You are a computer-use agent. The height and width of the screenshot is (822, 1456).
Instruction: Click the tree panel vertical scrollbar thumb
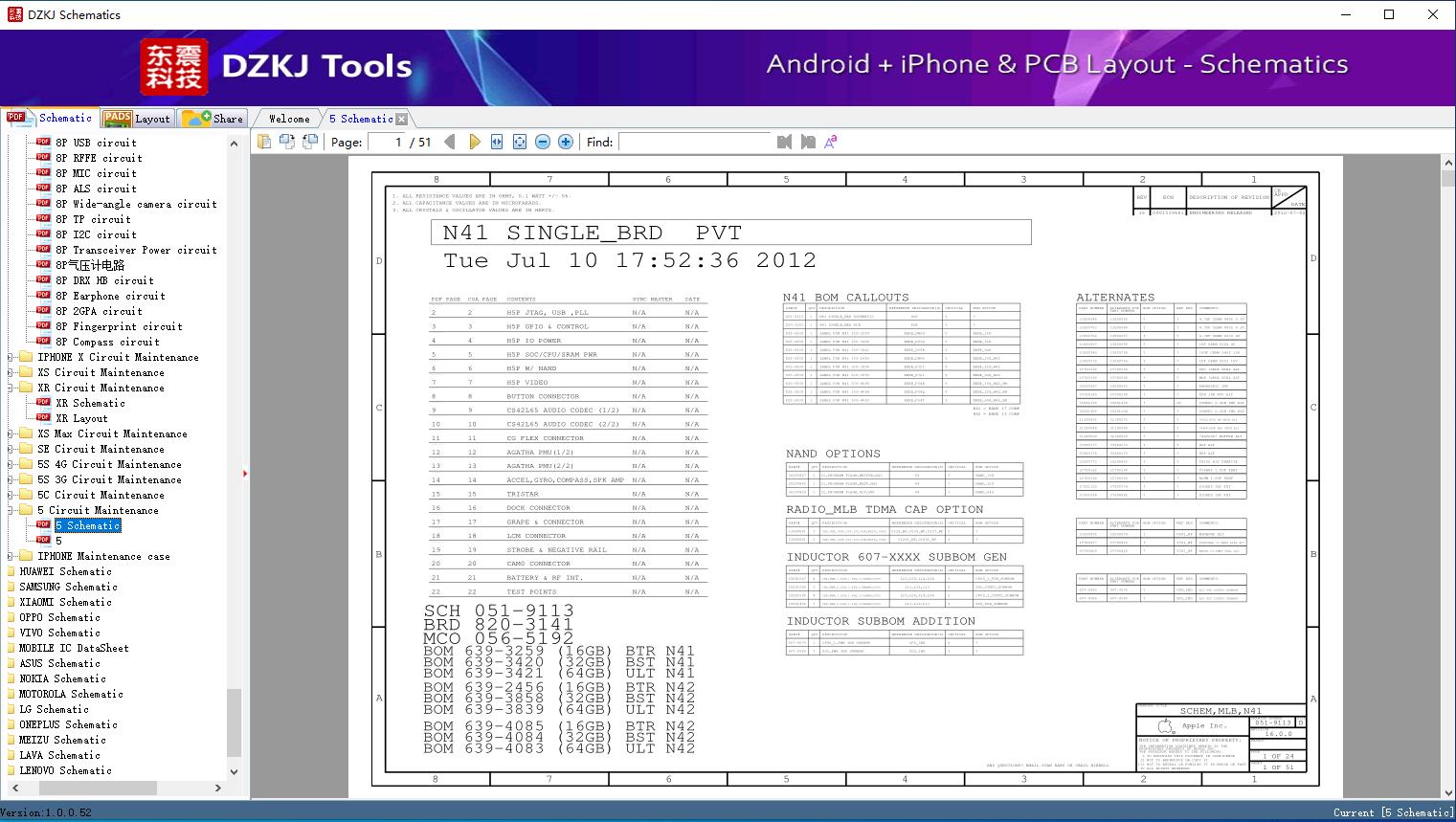234,722
